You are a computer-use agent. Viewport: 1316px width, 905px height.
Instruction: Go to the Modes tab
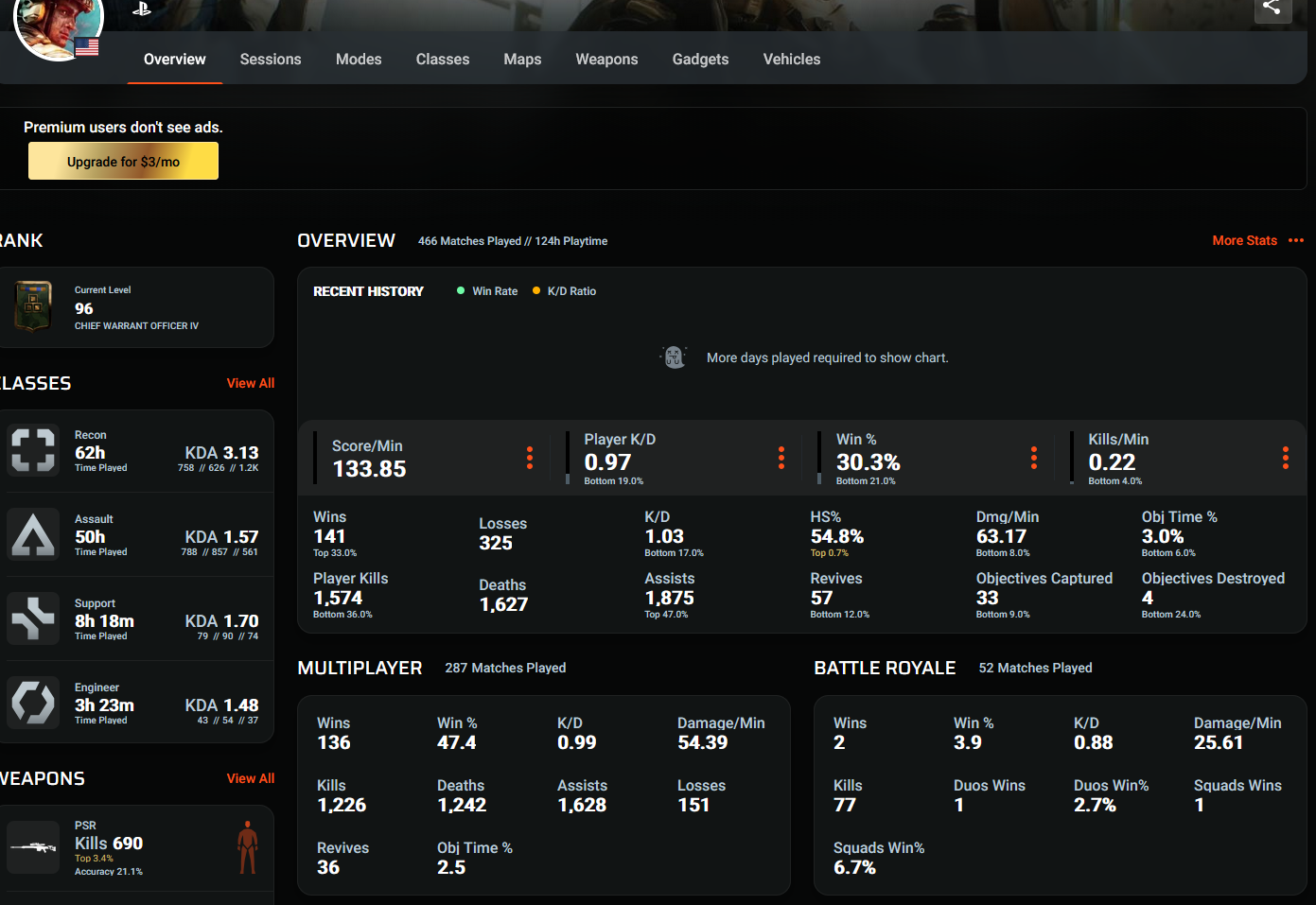359,60
